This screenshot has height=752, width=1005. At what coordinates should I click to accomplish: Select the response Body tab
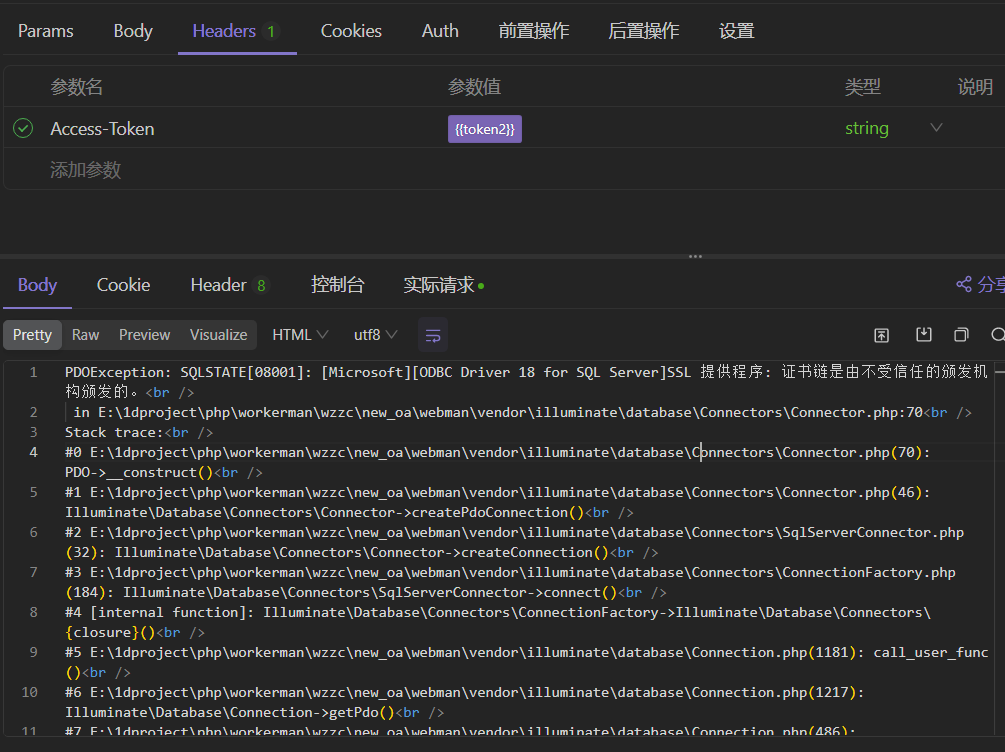click(37, 285)
